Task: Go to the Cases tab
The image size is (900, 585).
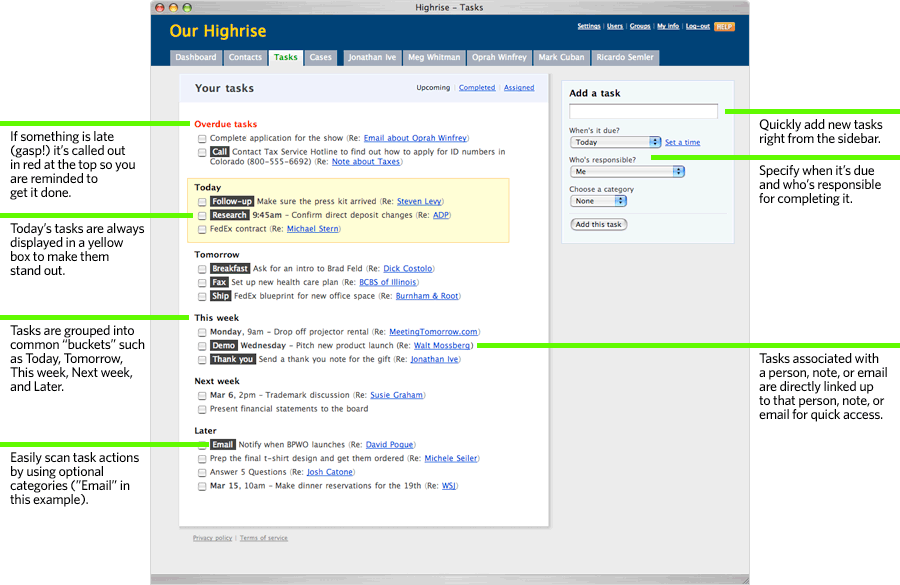Action: click(320, 57)
